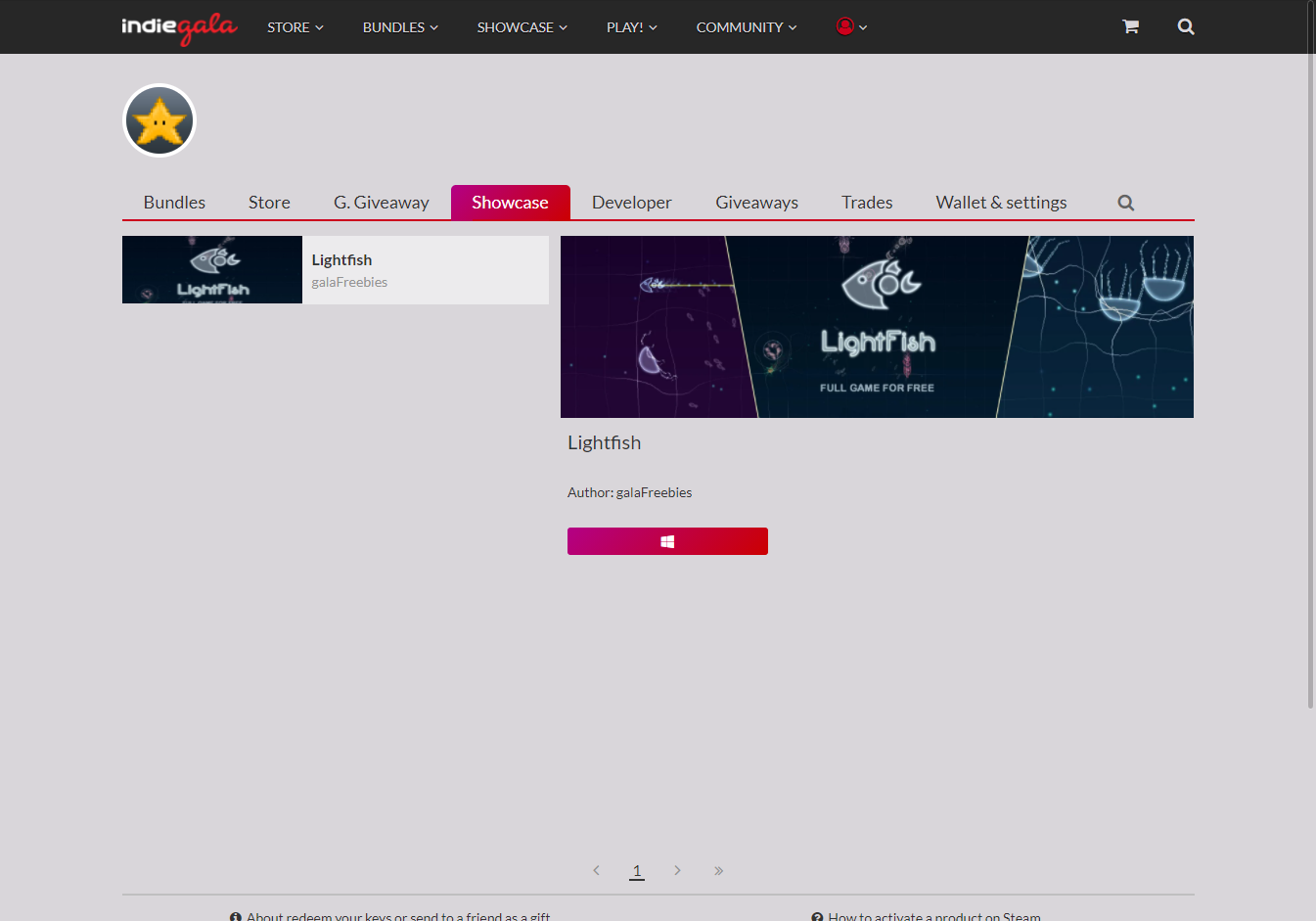1316x921 pixels.
Task: Click the Lightfish heading below the banner
Action: [605, 442]
